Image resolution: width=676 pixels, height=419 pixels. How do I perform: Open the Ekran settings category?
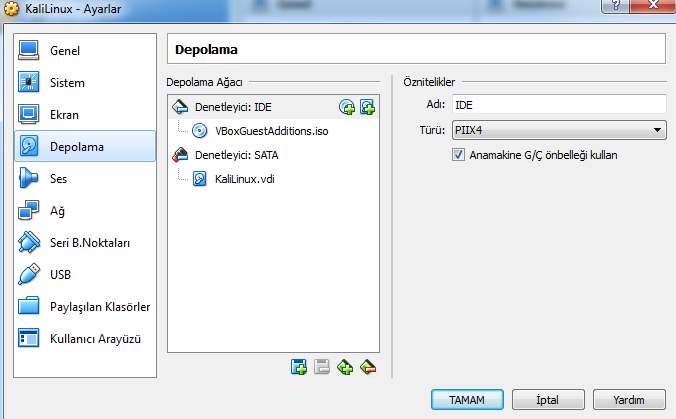(85, 115)
